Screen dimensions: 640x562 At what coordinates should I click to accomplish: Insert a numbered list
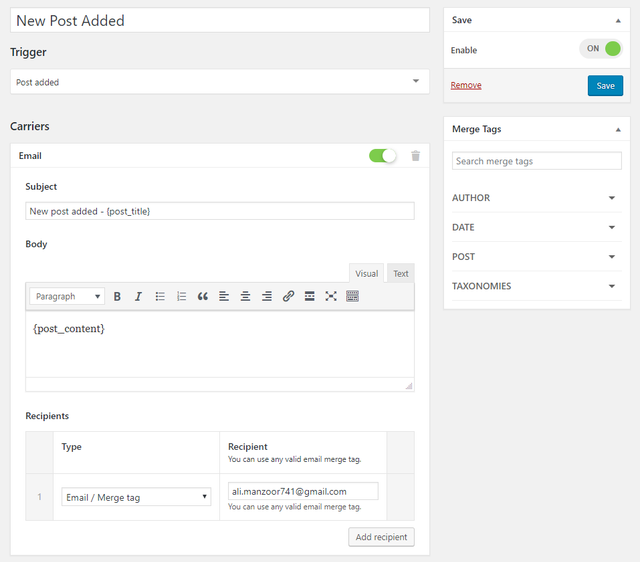(x=181, y=296)
